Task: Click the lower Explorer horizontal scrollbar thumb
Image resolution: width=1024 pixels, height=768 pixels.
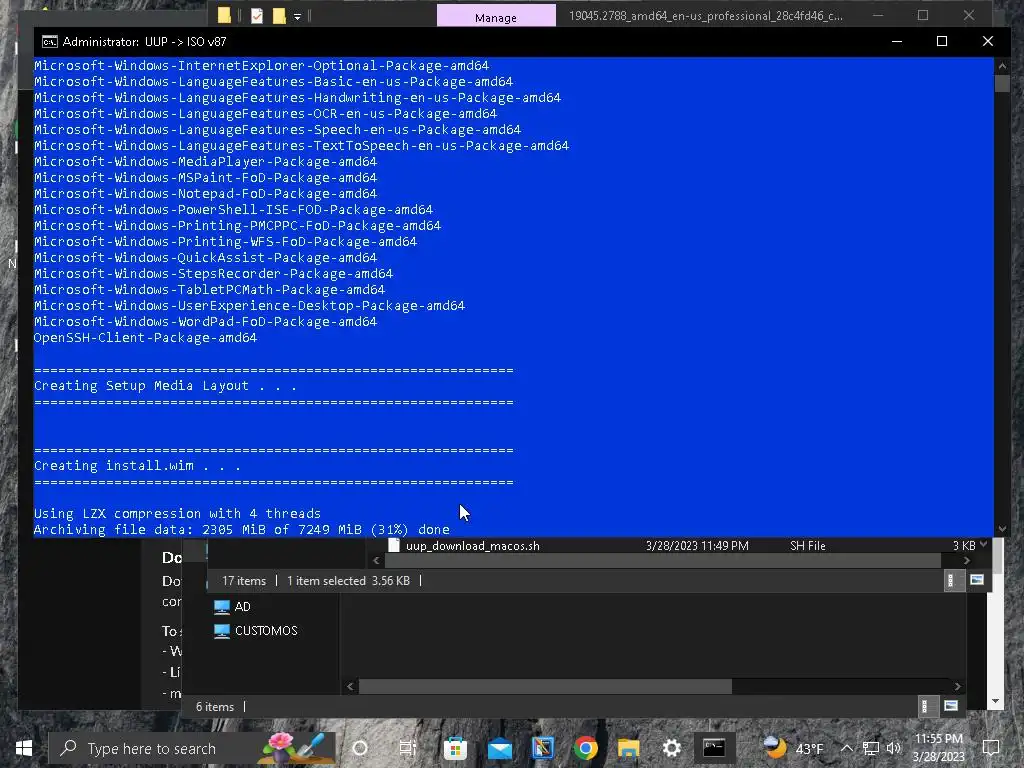Action: [545, 686]
